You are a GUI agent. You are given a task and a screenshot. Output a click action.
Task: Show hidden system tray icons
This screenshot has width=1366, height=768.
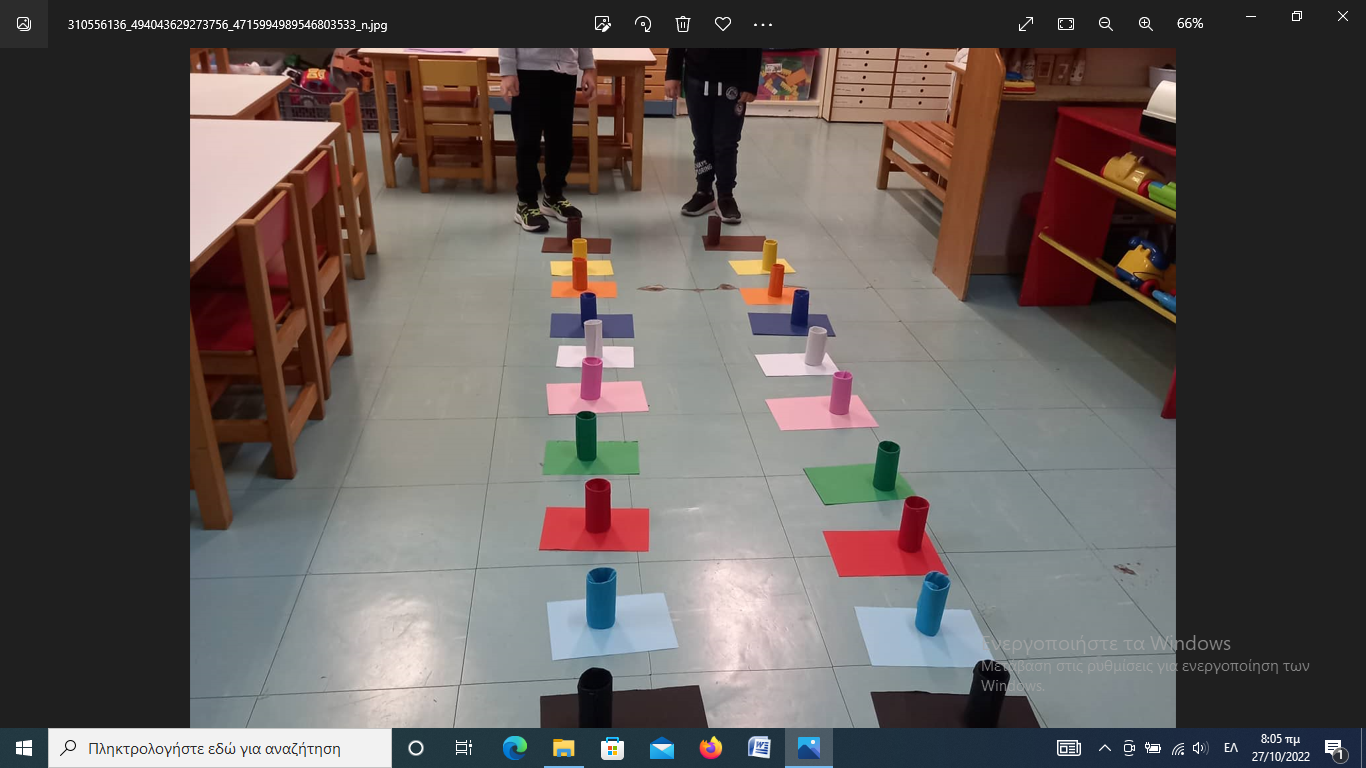[x=1105, y=748]
